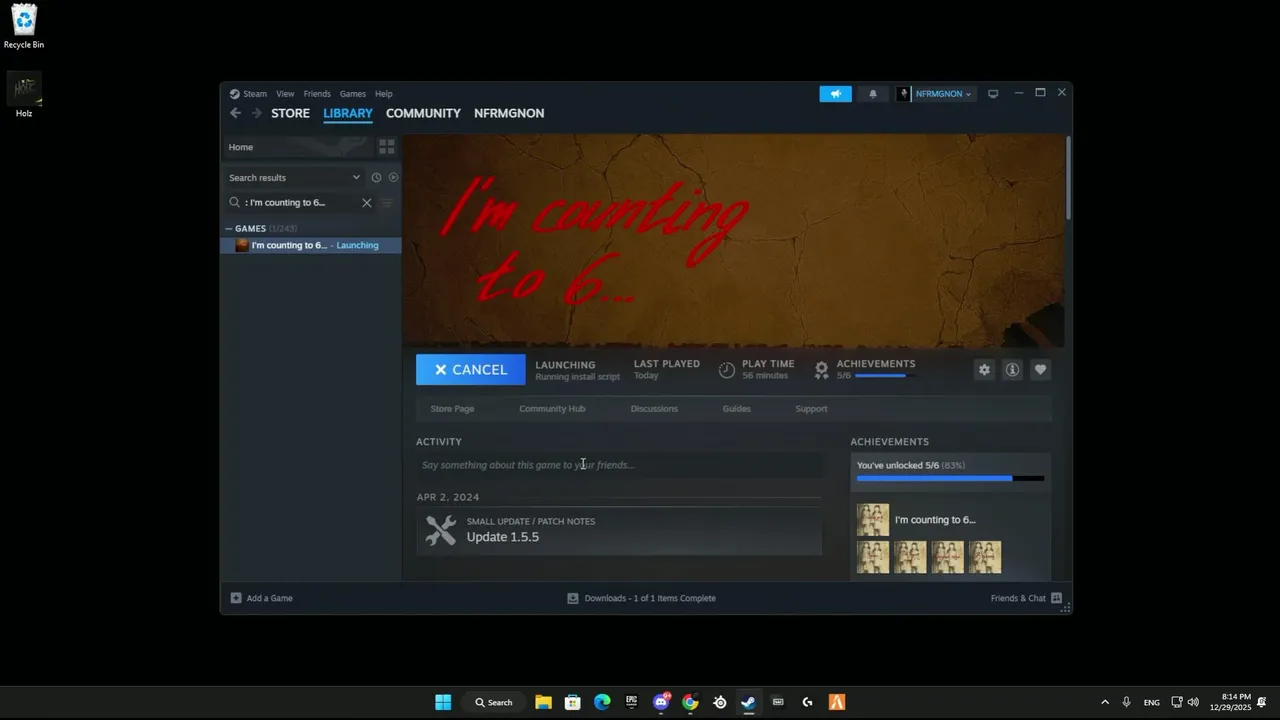Switch to the LIBRARY tab
The image size is (1280, 720).
[348, 113]
